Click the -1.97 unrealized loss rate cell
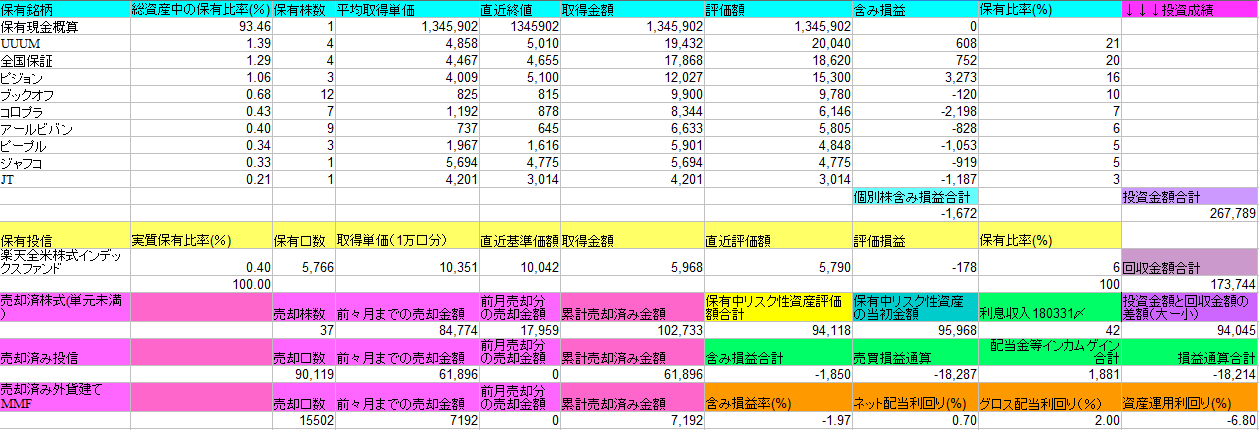This screenshot has height=430, width=1259. tap(777, 419)
